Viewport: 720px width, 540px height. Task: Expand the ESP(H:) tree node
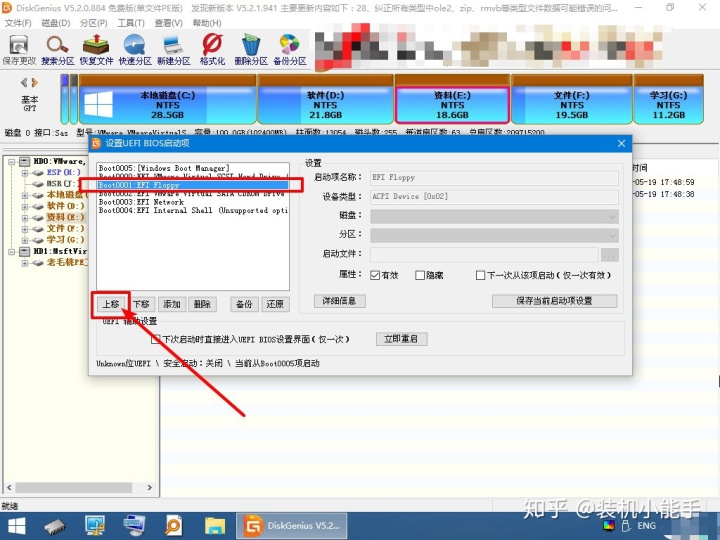click(x=25, y=173)
